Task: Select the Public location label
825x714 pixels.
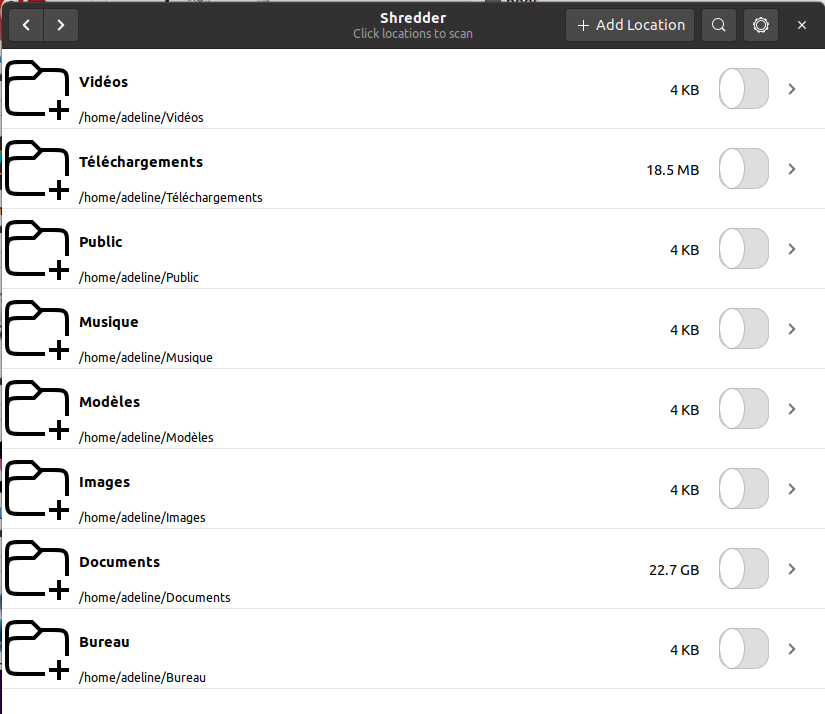Action: coord(101,242)
